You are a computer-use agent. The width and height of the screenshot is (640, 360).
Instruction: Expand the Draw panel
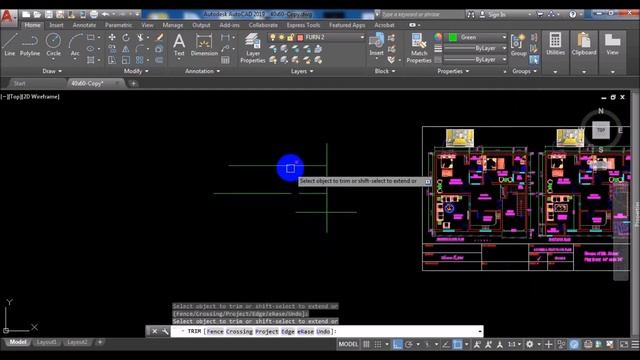pos(52,71)
